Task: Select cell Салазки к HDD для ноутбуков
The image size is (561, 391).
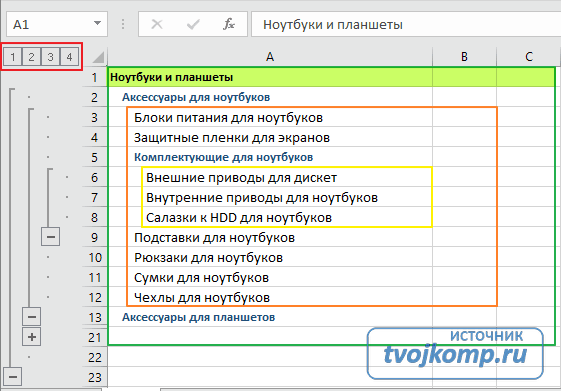Action: click(270, 217)
